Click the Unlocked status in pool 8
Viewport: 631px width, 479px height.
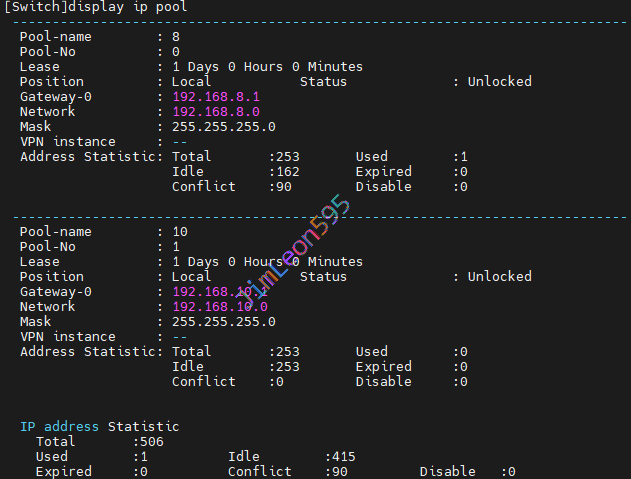coord(499,82)
